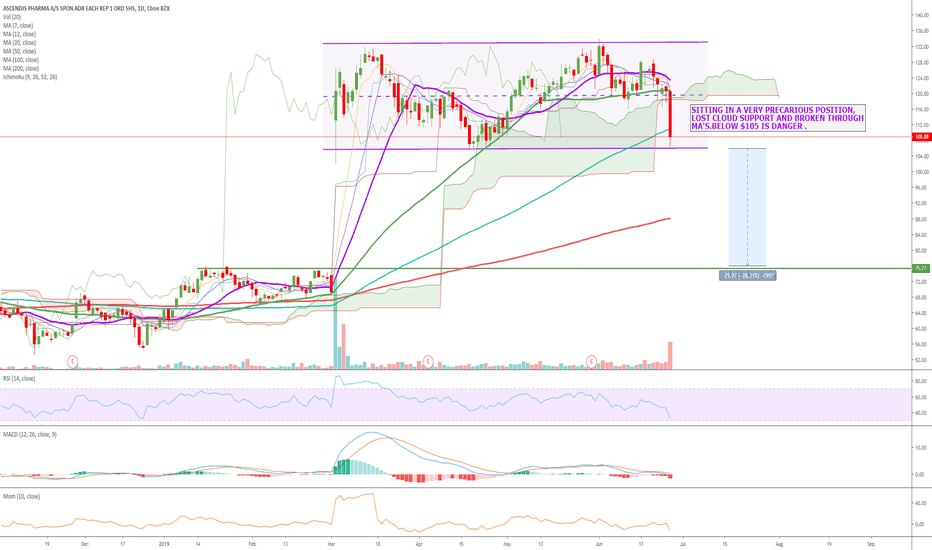Click 132.00 on the price axis
The width and height of the screenshot is (932, 550).
pos(922,46)
